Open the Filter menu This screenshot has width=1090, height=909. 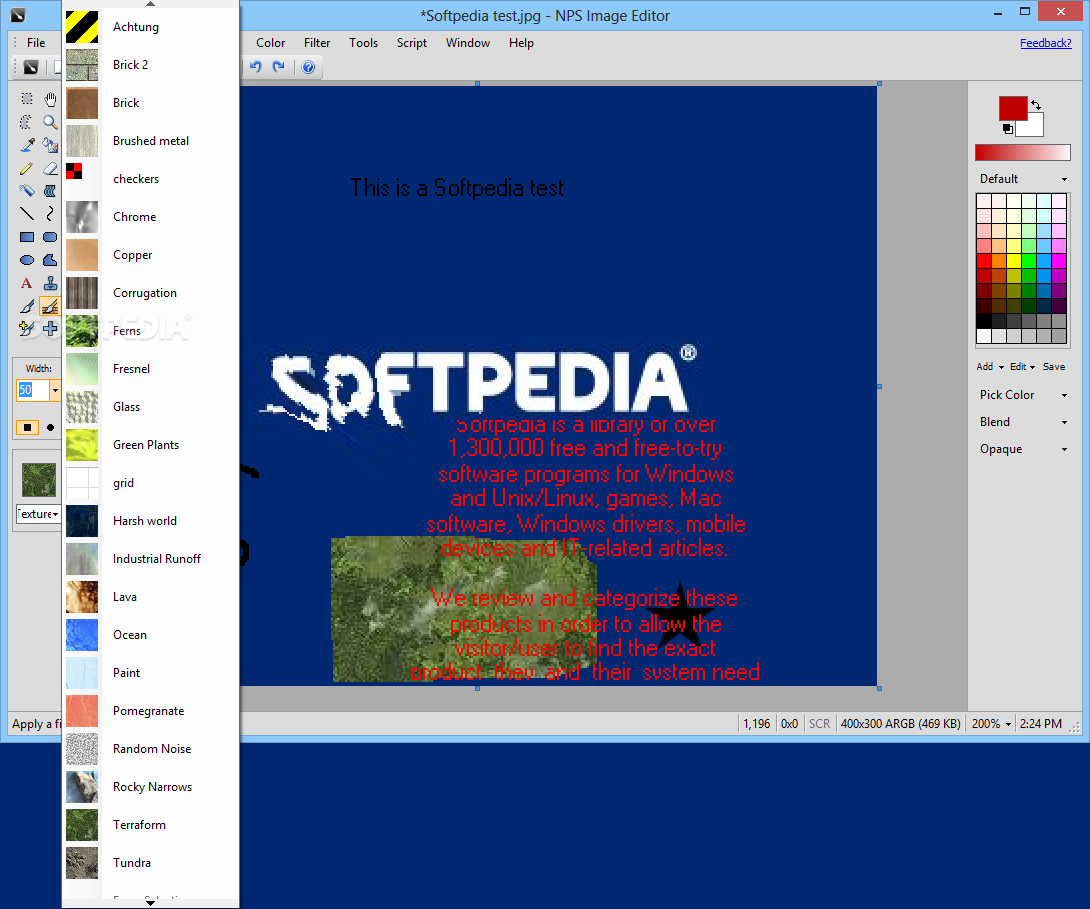pos(317,42)
